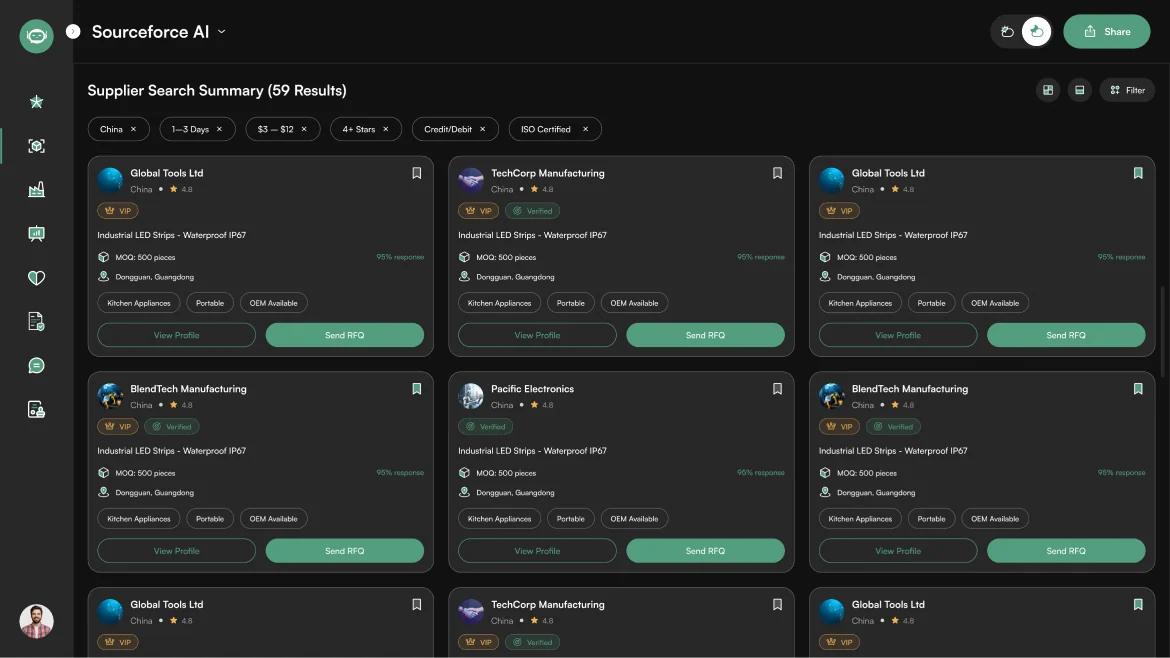This screenshot has width=1170, height=658.
Task: Remove the ISO Certified filter chip
Action: tap(586, 129)
